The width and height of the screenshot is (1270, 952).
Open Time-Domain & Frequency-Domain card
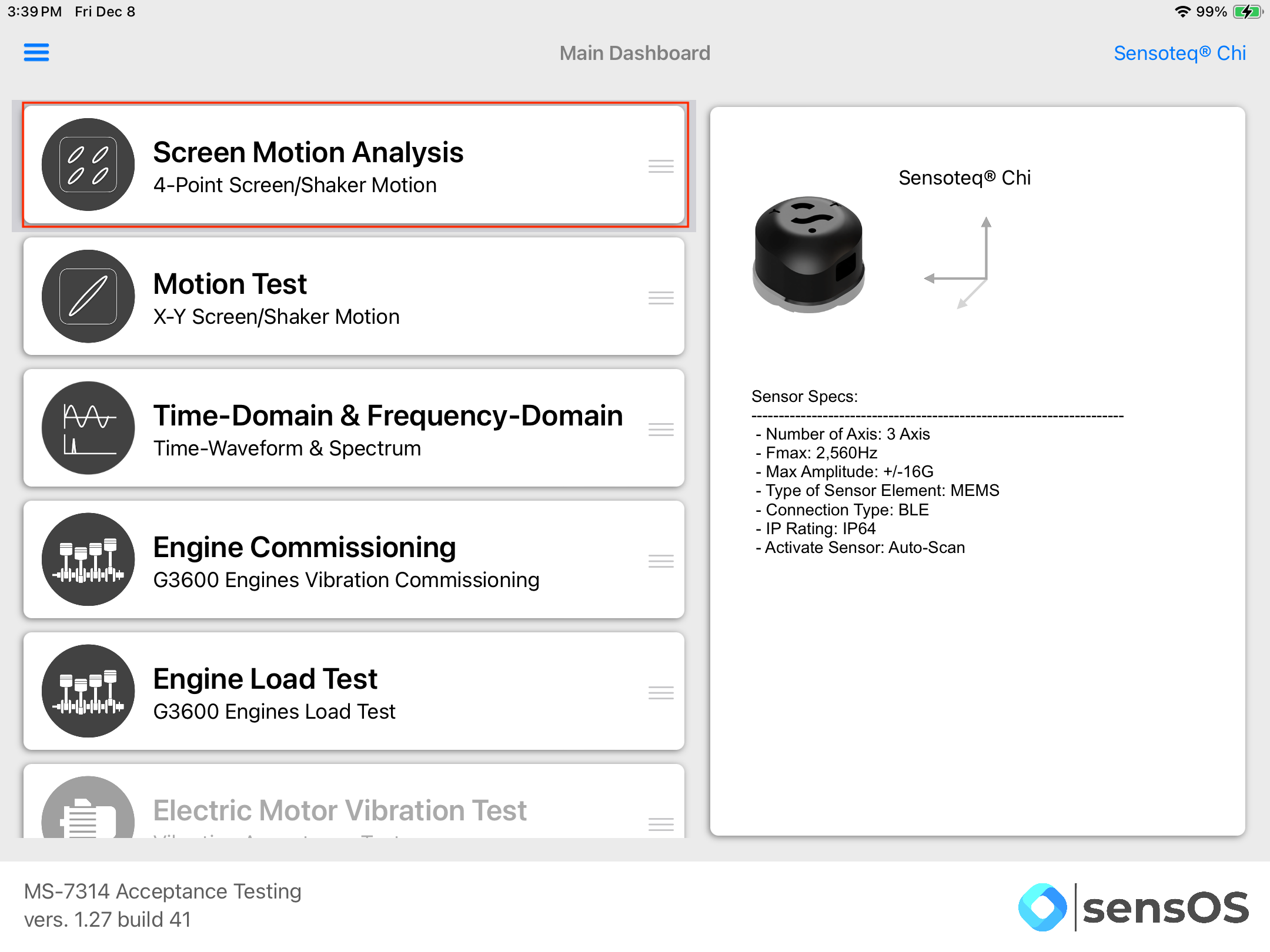354,428
